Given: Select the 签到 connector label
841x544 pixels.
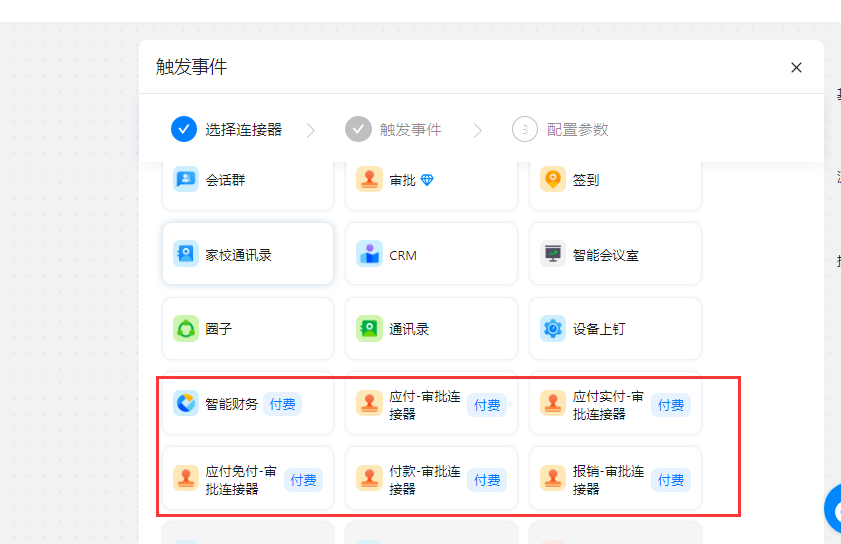Looking at the screenshot, I should pyautogui.click(x=586, y=180).
